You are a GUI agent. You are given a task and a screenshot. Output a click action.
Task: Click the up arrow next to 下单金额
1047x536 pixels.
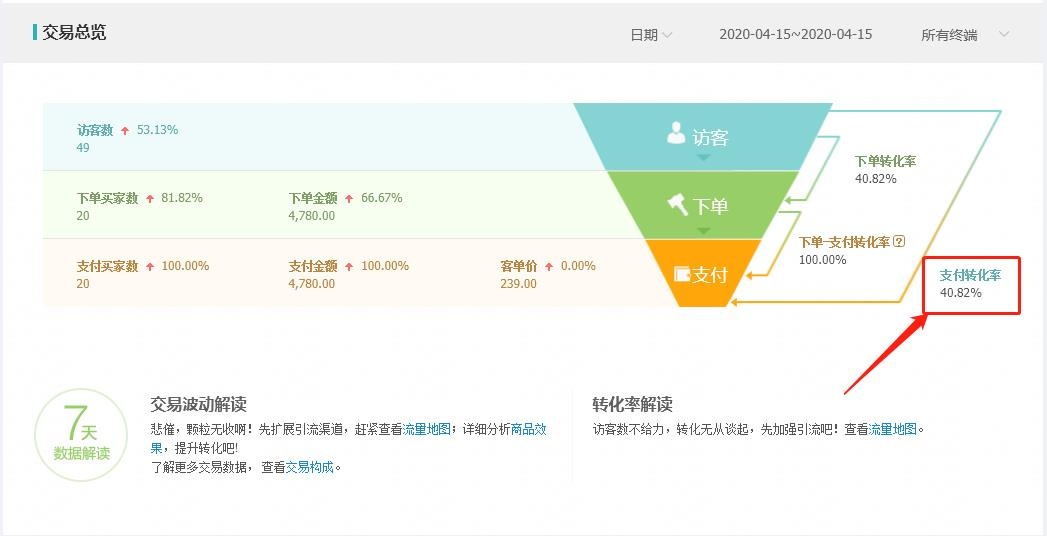click(349, 199)
